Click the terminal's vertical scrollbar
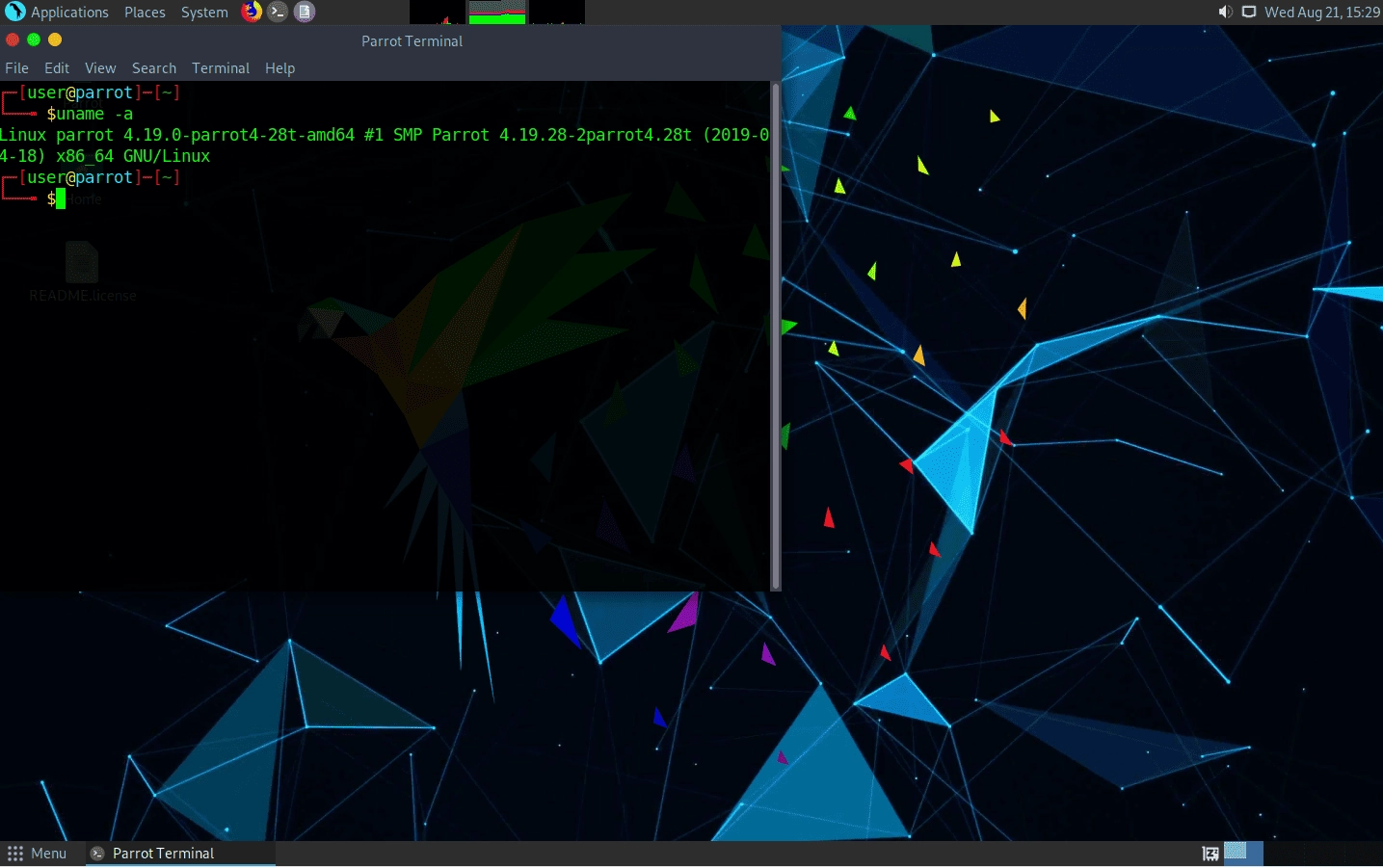 click(776, 336)
